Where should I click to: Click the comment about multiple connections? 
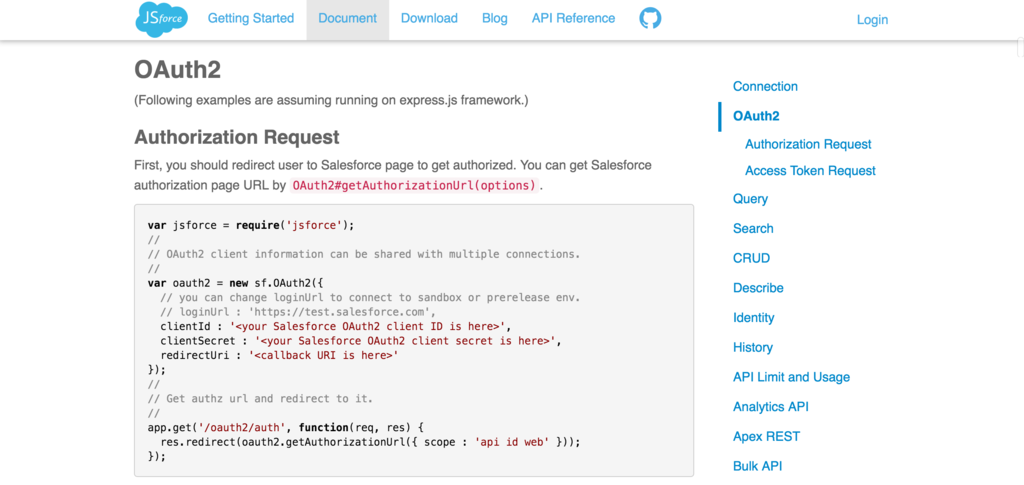pos(364,254)
